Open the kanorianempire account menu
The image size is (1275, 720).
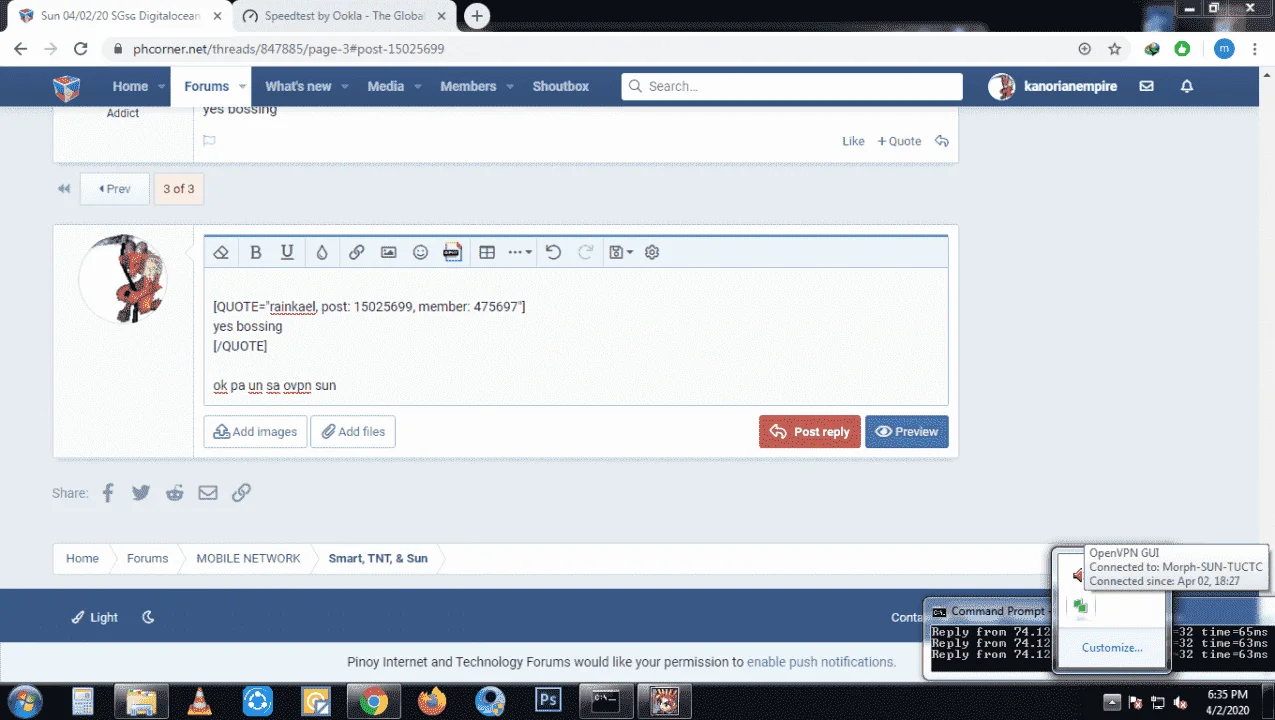tap(1053, 86)
